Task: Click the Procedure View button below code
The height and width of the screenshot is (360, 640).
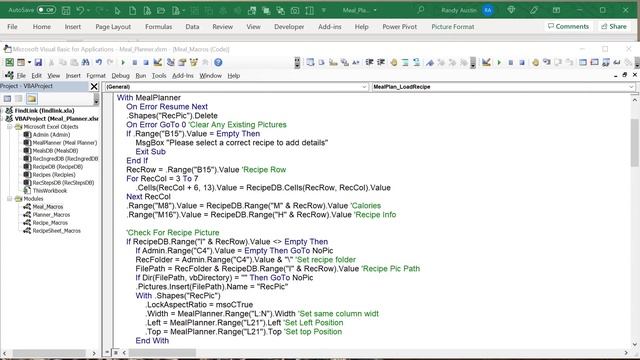Action: 108,352
